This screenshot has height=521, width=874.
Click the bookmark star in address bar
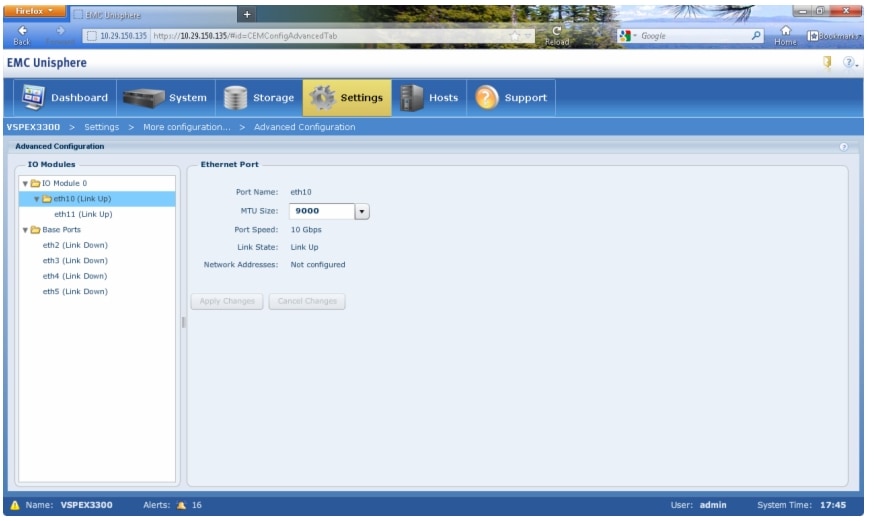pos(516,36)
